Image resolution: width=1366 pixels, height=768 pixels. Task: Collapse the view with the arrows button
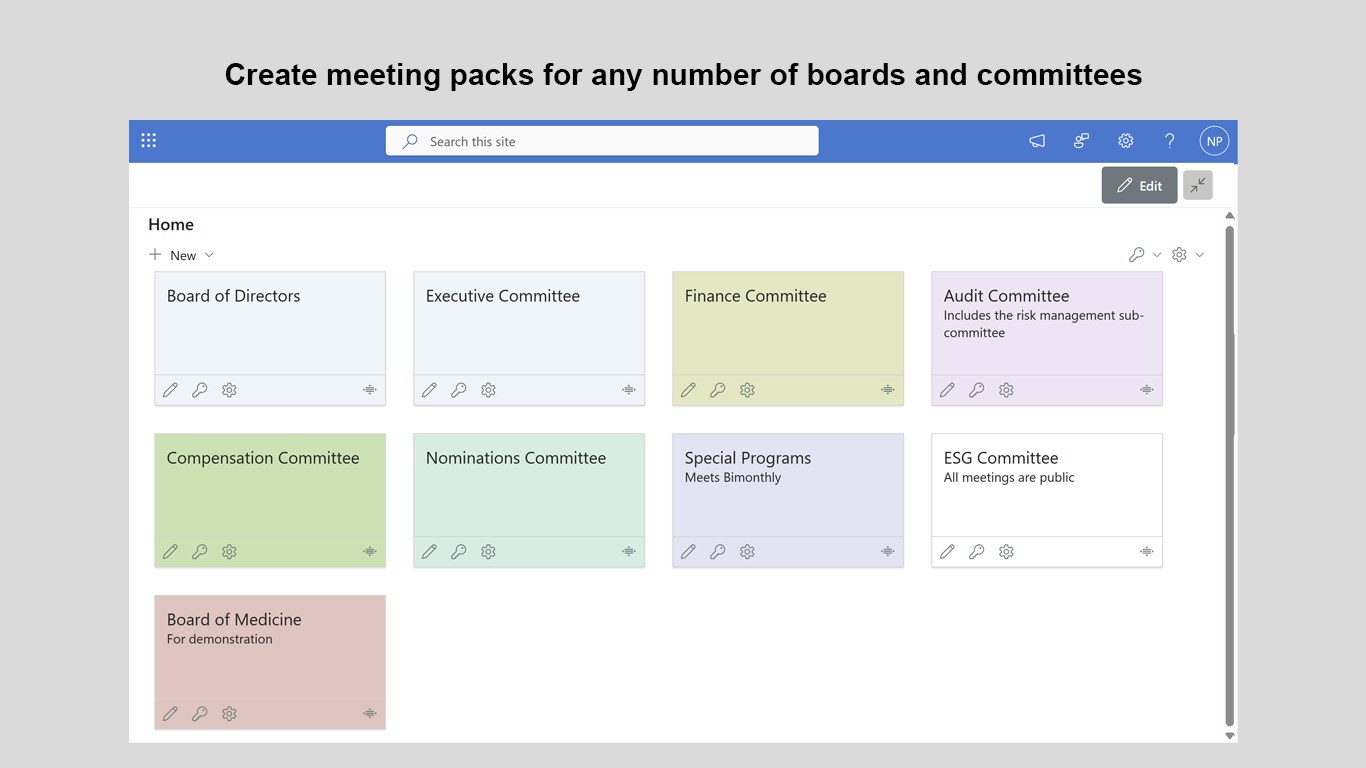(1197, 185)
